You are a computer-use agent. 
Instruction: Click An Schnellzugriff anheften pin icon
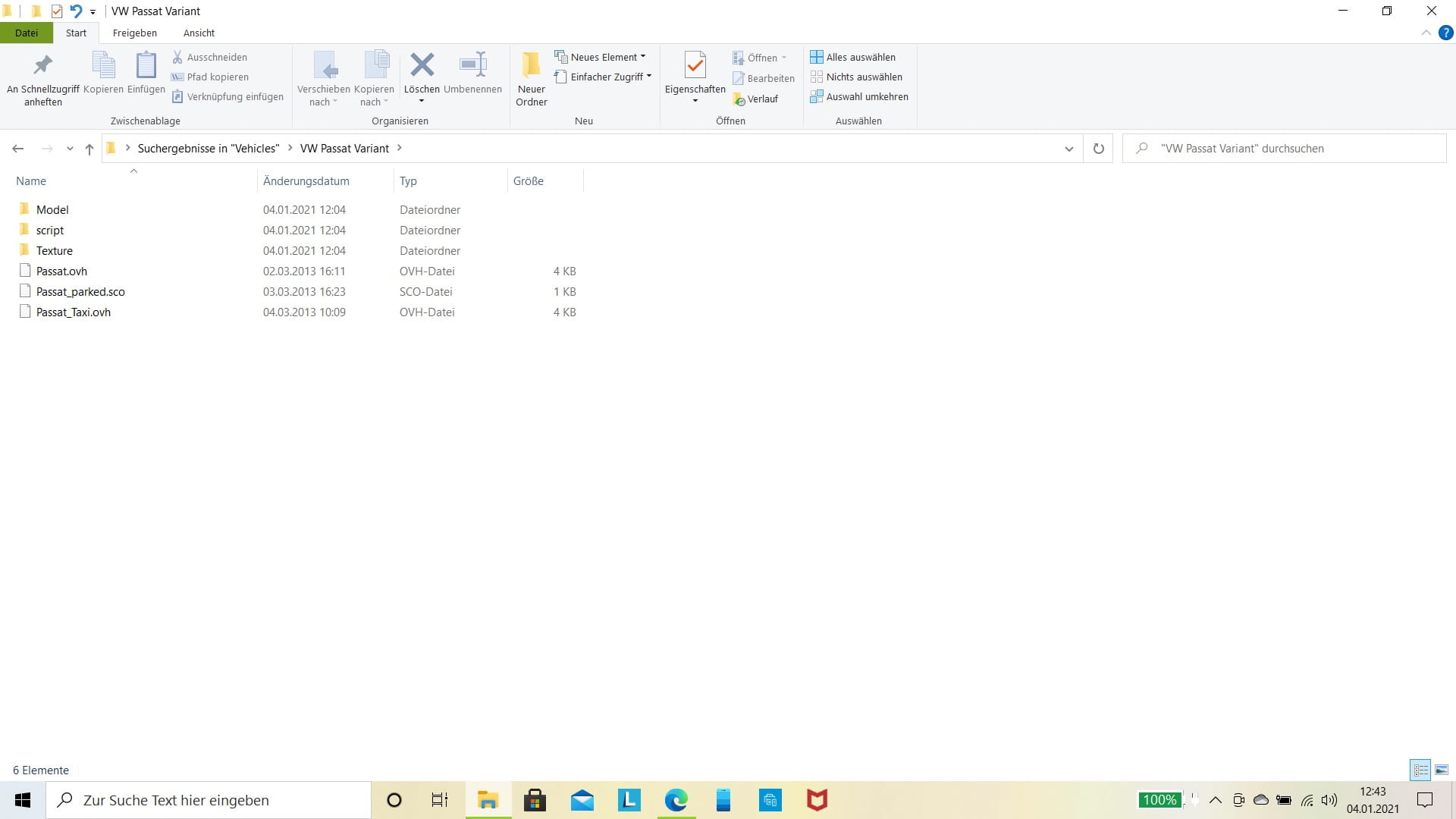click(x=42, y=65)
